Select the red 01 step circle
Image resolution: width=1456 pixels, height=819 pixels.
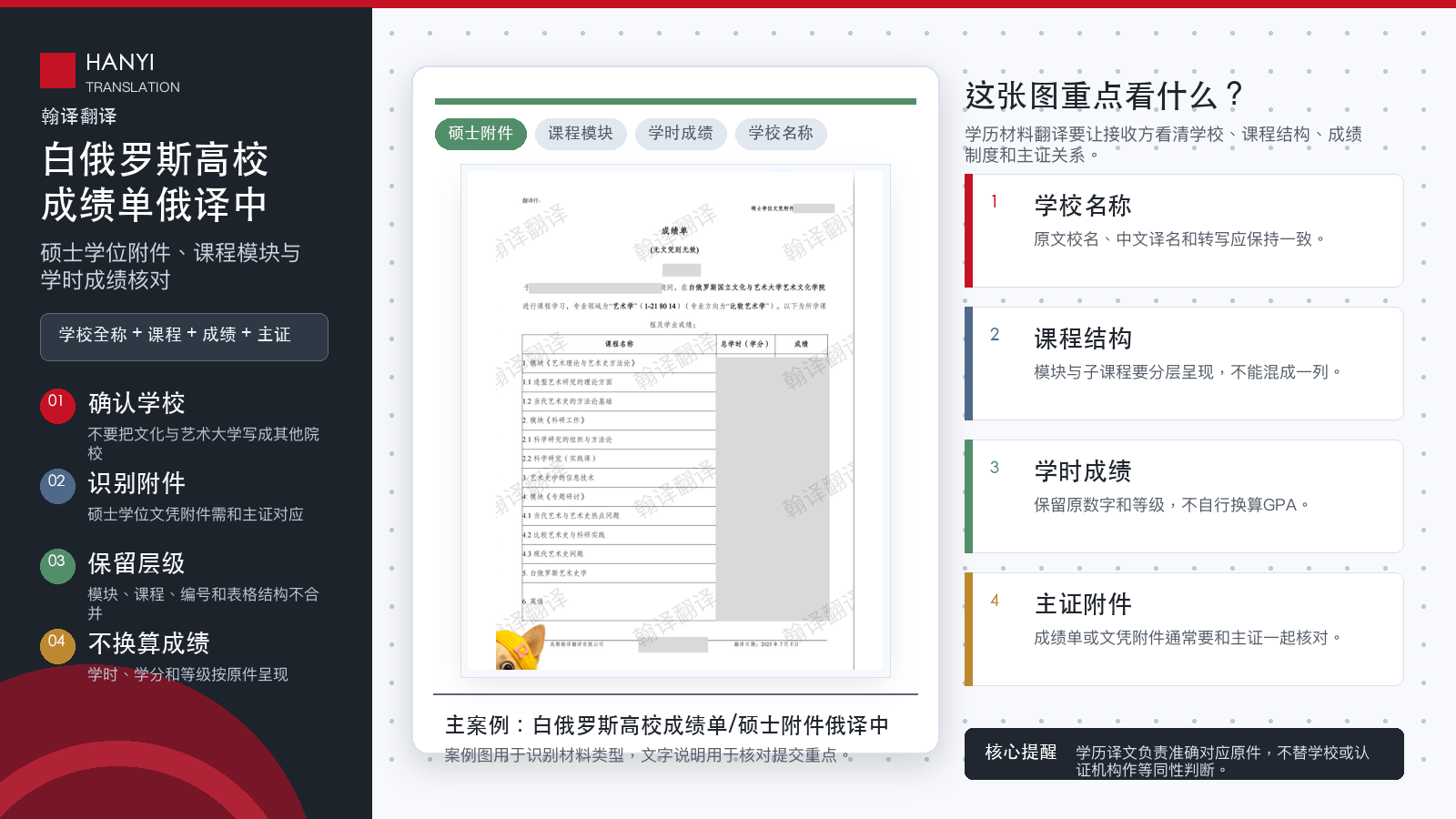coord(56,406)
